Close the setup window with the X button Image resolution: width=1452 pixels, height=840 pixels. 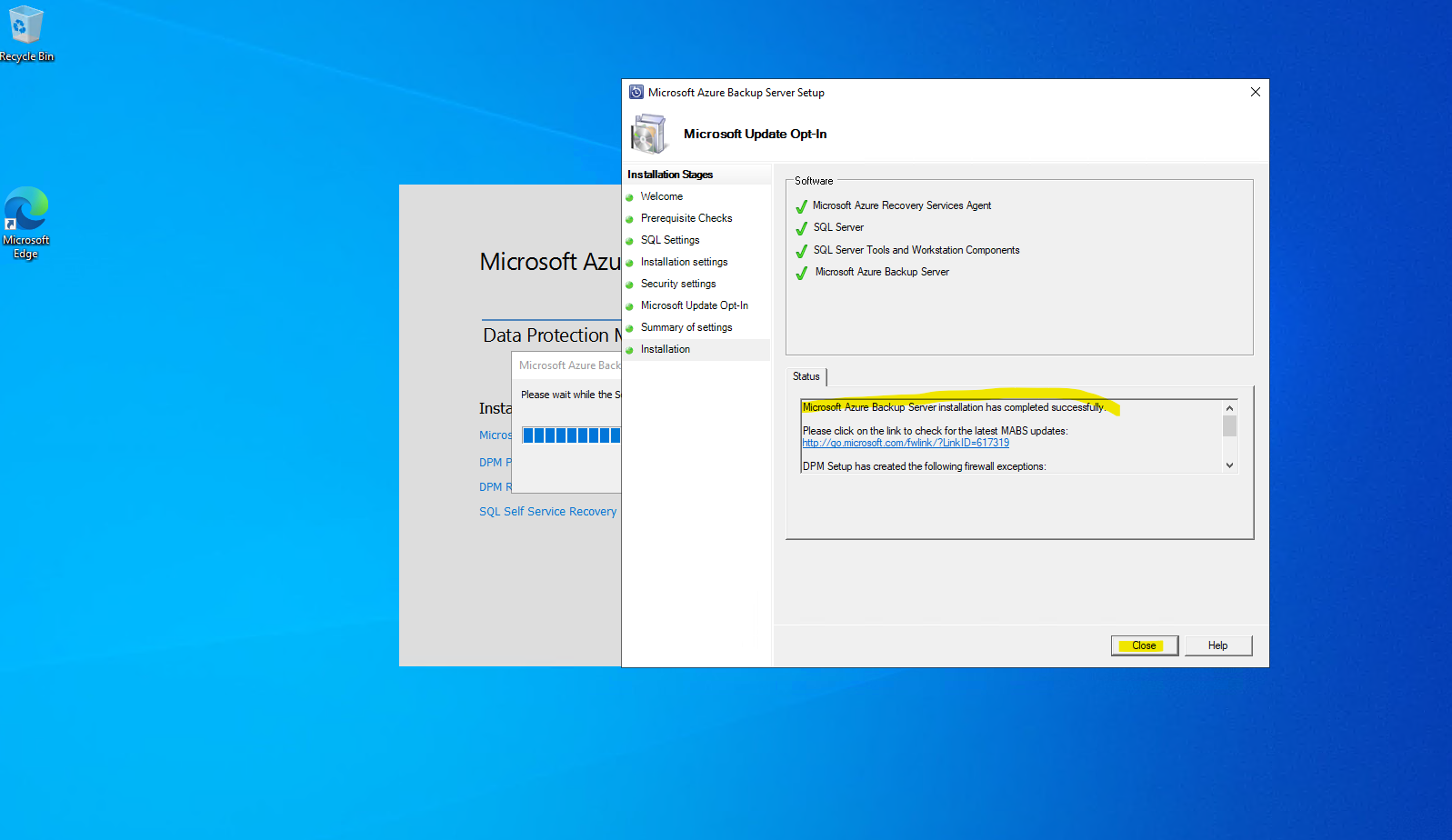pos(1255,92)
